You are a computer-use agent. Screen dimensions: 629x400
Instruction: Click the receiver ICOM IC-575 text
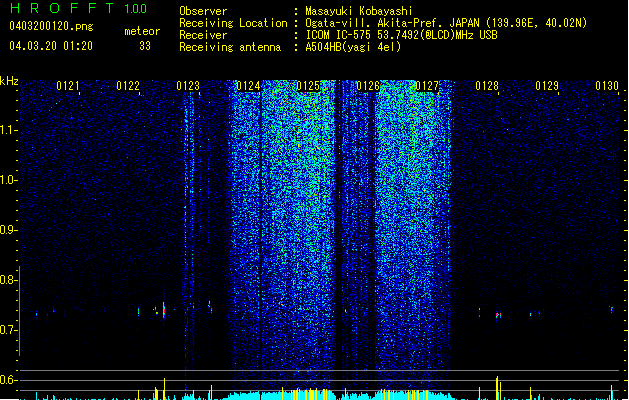point(401,35)
